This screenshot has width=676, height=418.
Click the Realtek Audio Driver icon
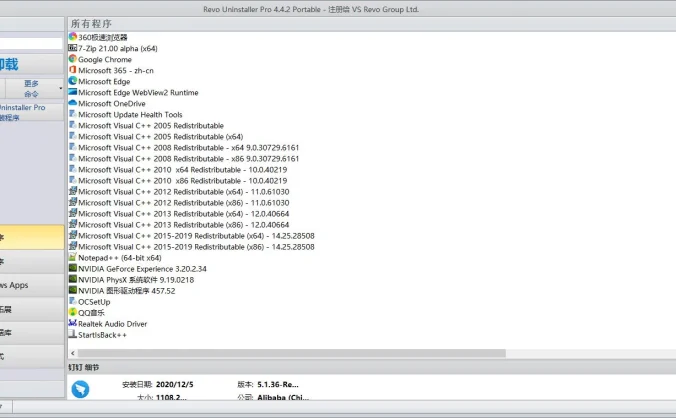[73, 323]
